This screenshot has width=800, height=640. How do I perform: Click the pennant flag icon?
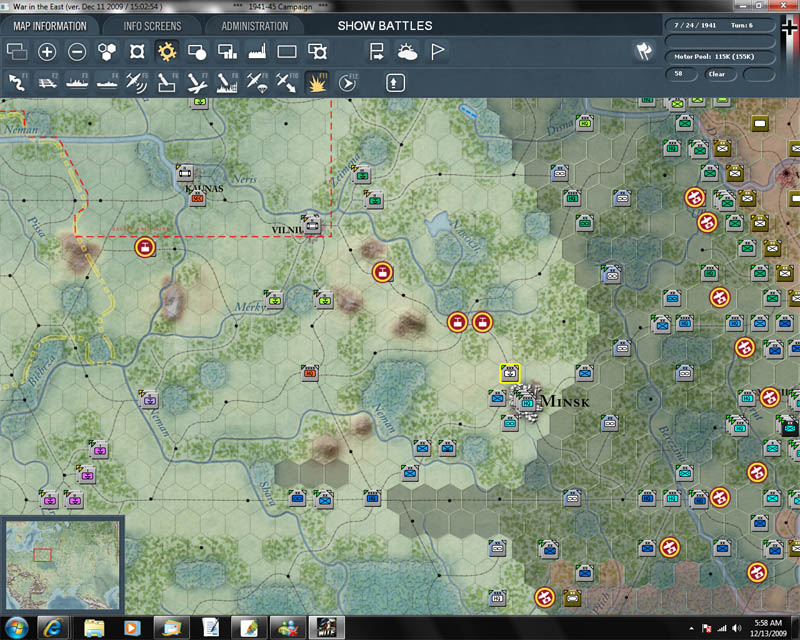437,52
